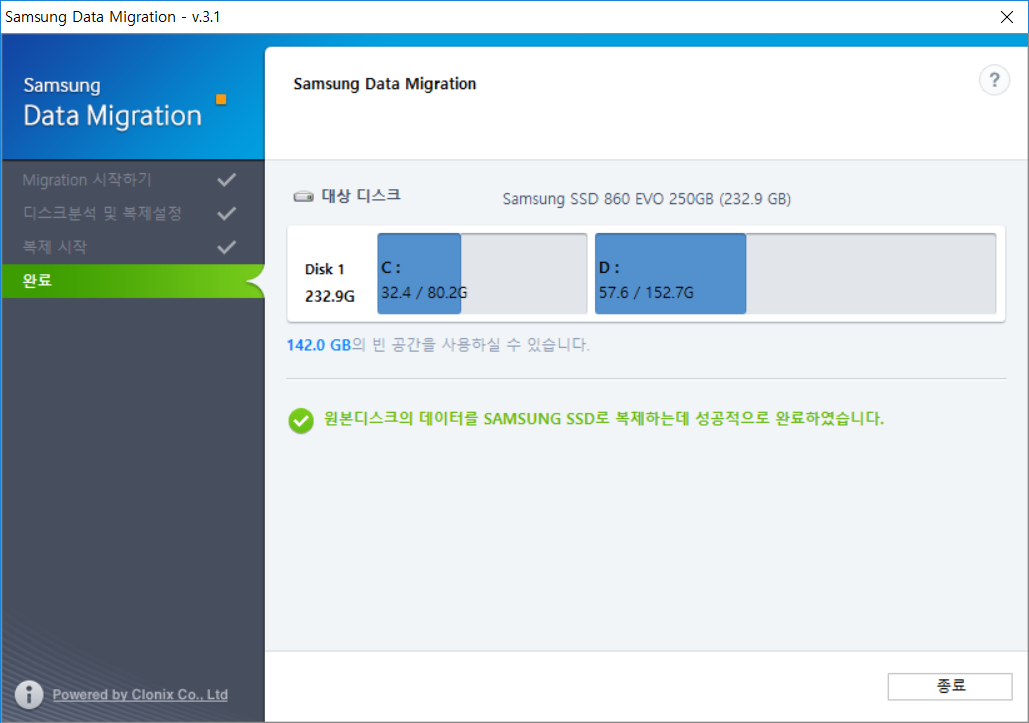The image size is (1029, 723).
Task: Click the target disk drive icon
Action: point(303,196)
